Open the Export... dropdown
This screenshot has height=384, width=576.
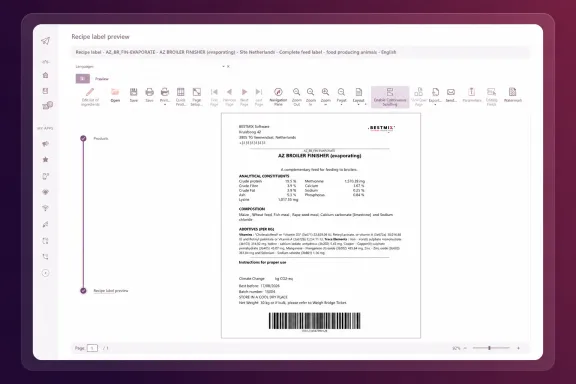tap(435, 105)
